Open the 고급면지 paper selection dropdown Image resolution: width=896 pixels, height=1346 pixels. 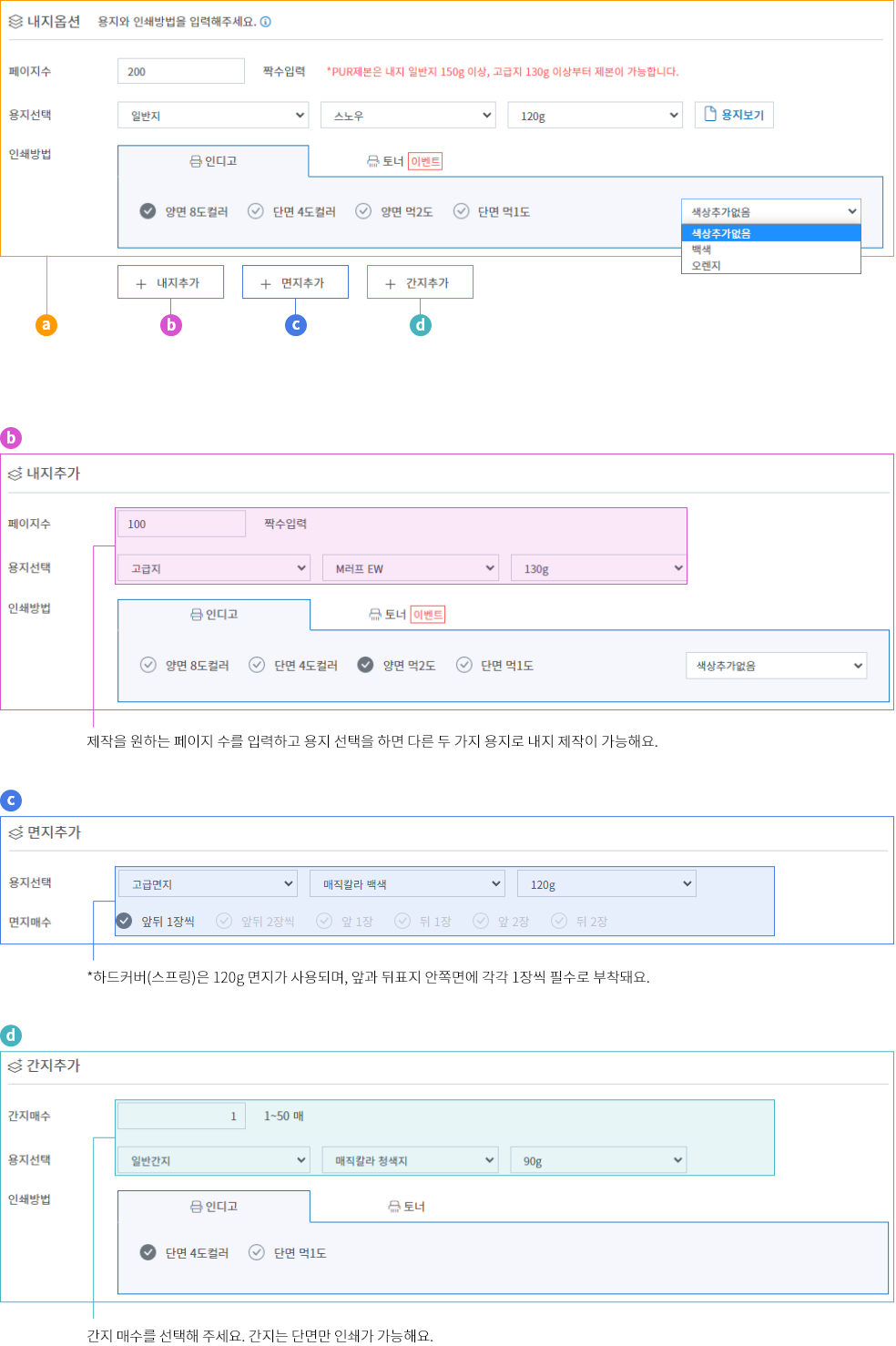208,884
